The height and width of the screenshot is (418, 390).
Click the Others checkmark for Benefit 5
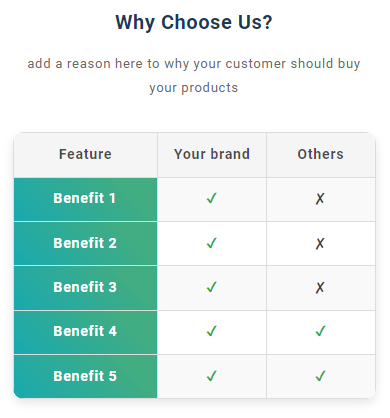(x=320, y=376)
